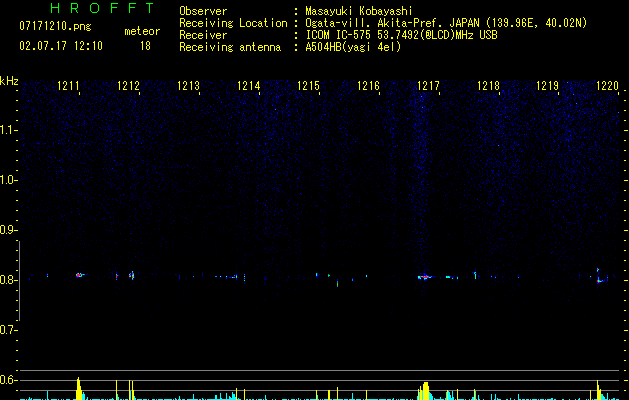
Task: Select the 1211 time marker
Action: point(68,85)
